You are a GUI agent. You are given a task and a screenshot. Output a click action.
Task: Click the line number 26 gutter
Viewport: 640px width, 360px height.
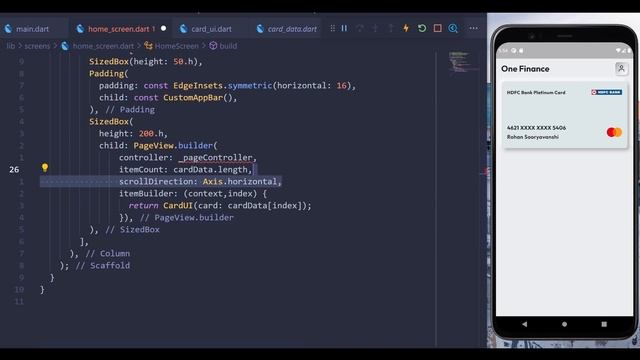coord(14,169)
